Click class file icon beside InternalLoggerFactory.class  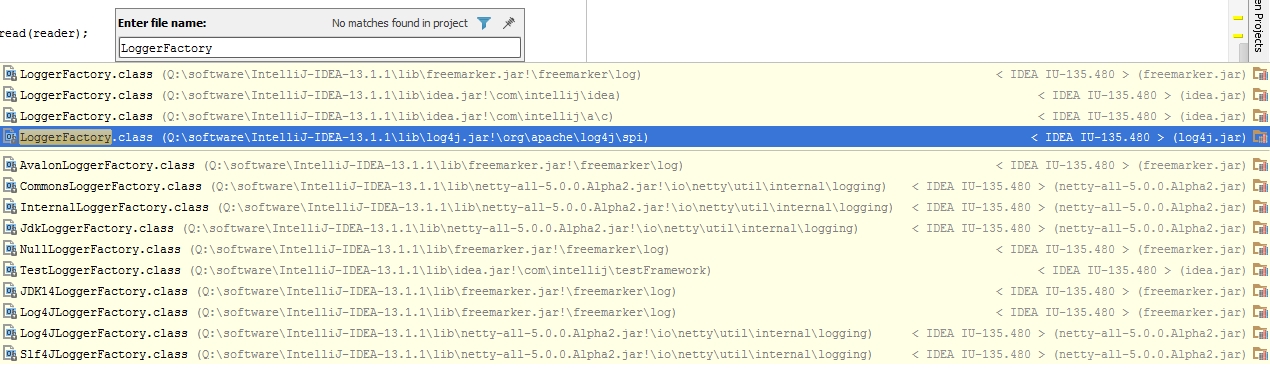[x=10, y=207]
